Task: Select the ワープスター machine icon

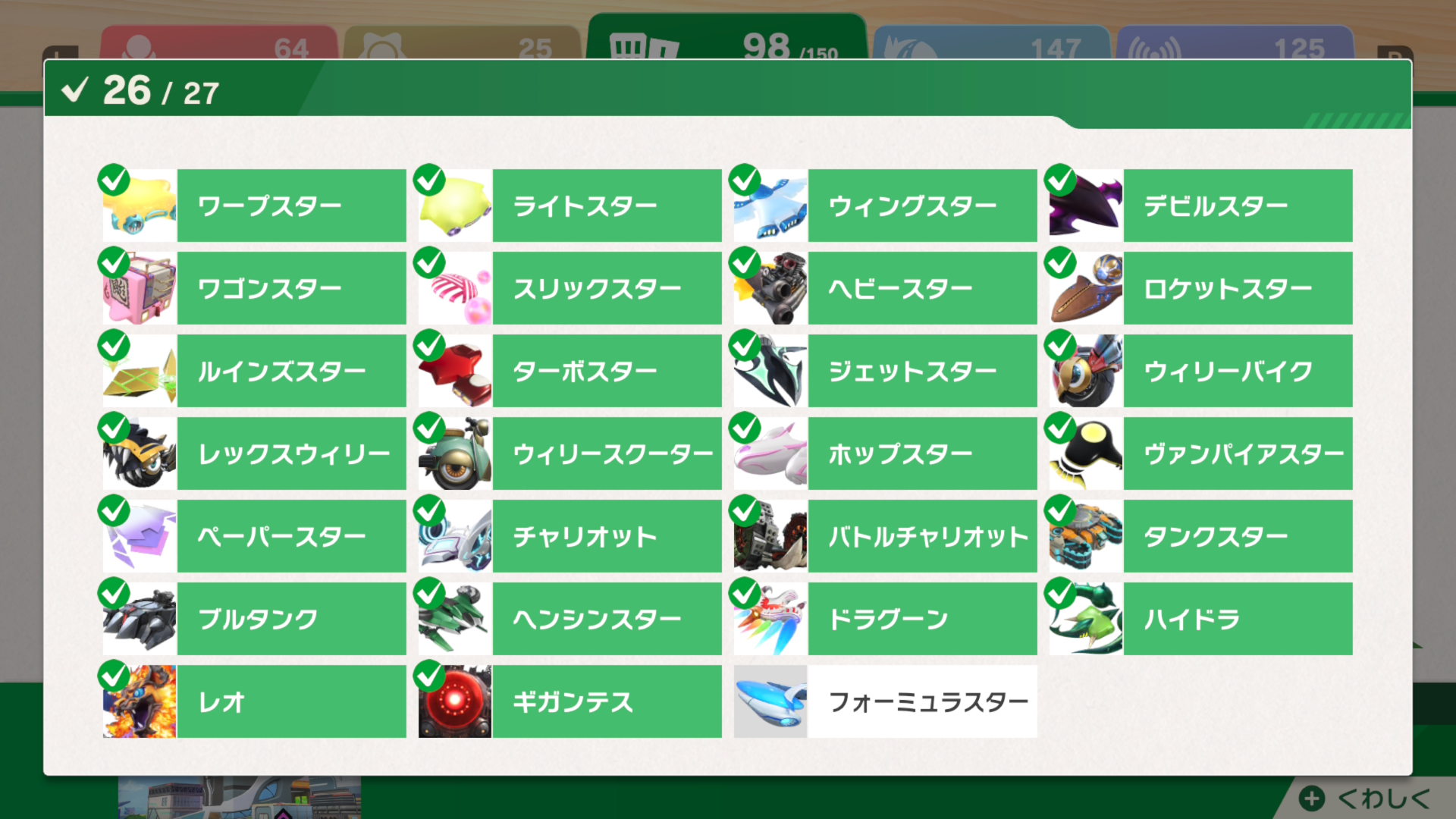Action: tap(140, 206)
